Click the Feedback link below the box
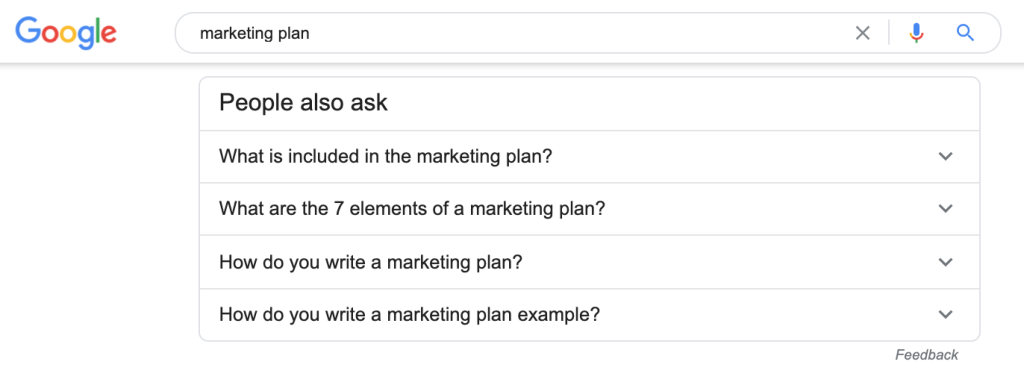The width and height of the screenshot is (1024, 391). point(927,355)
